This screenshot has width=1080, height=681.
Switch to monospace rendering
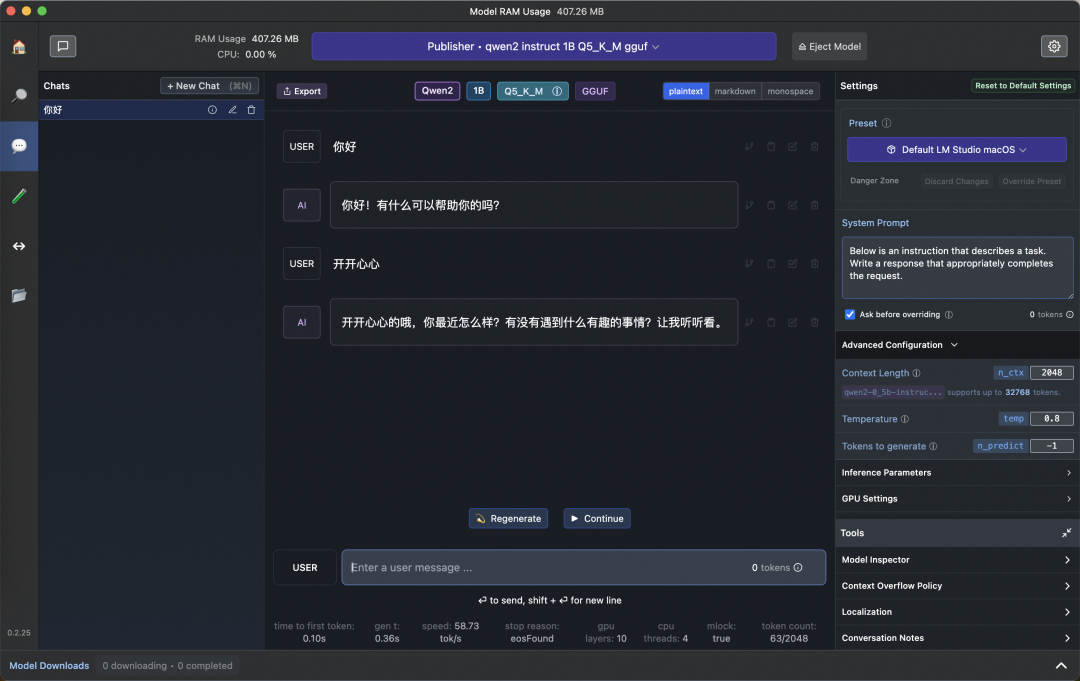(790, 91)
